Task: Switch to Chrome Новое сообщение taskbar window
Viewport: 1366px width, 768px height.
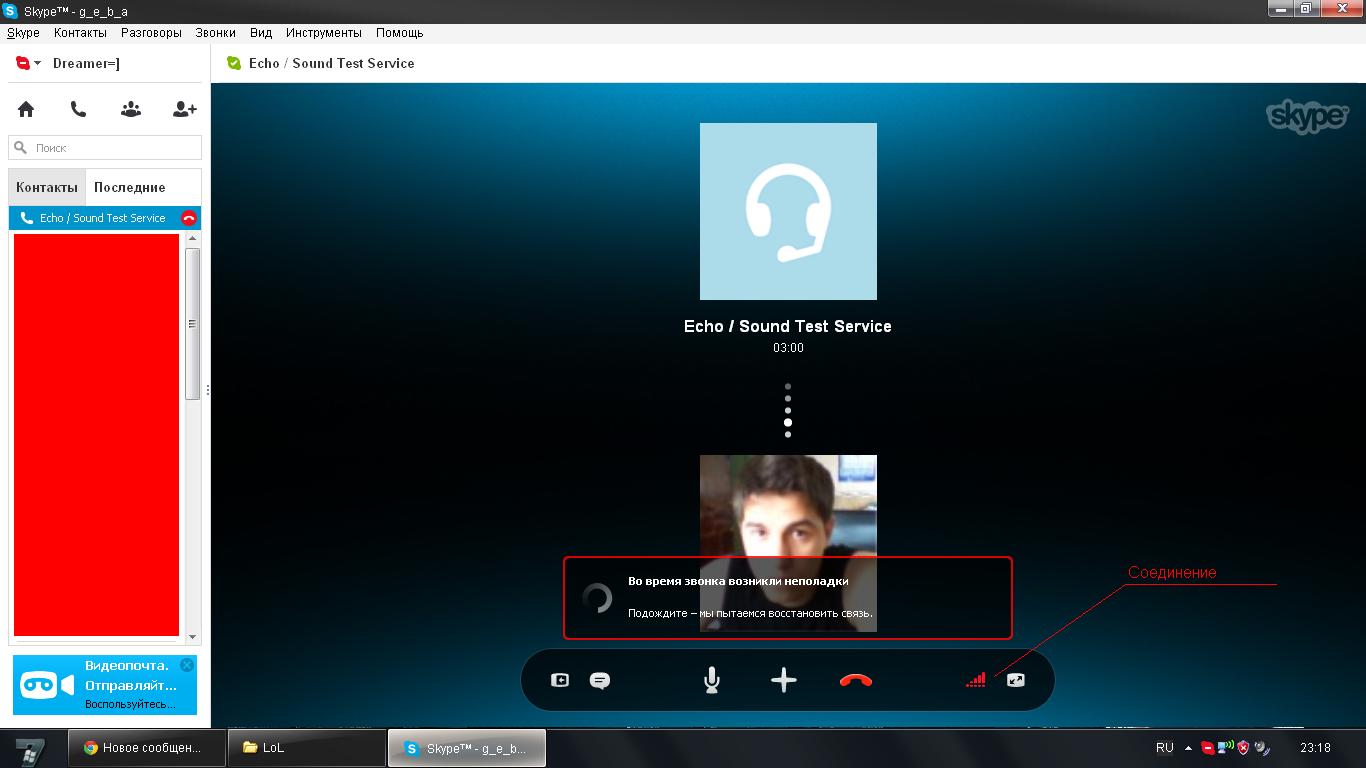Action: coord(147,747)
